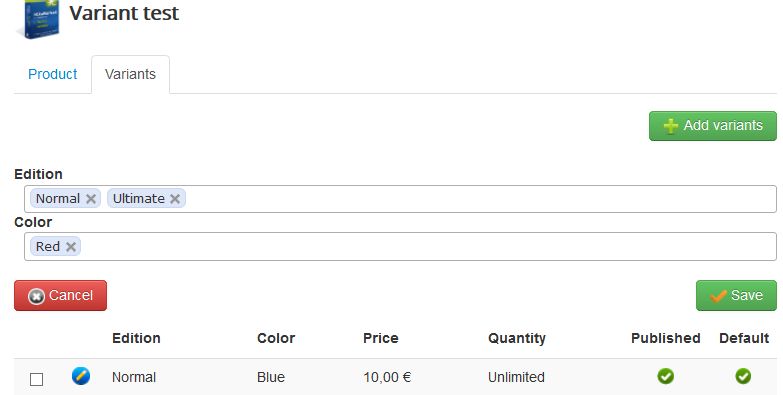Viewport: 783px width, 395px height.
Task: Click the X icon on Cancel button
Action: [x=36, y=296]
